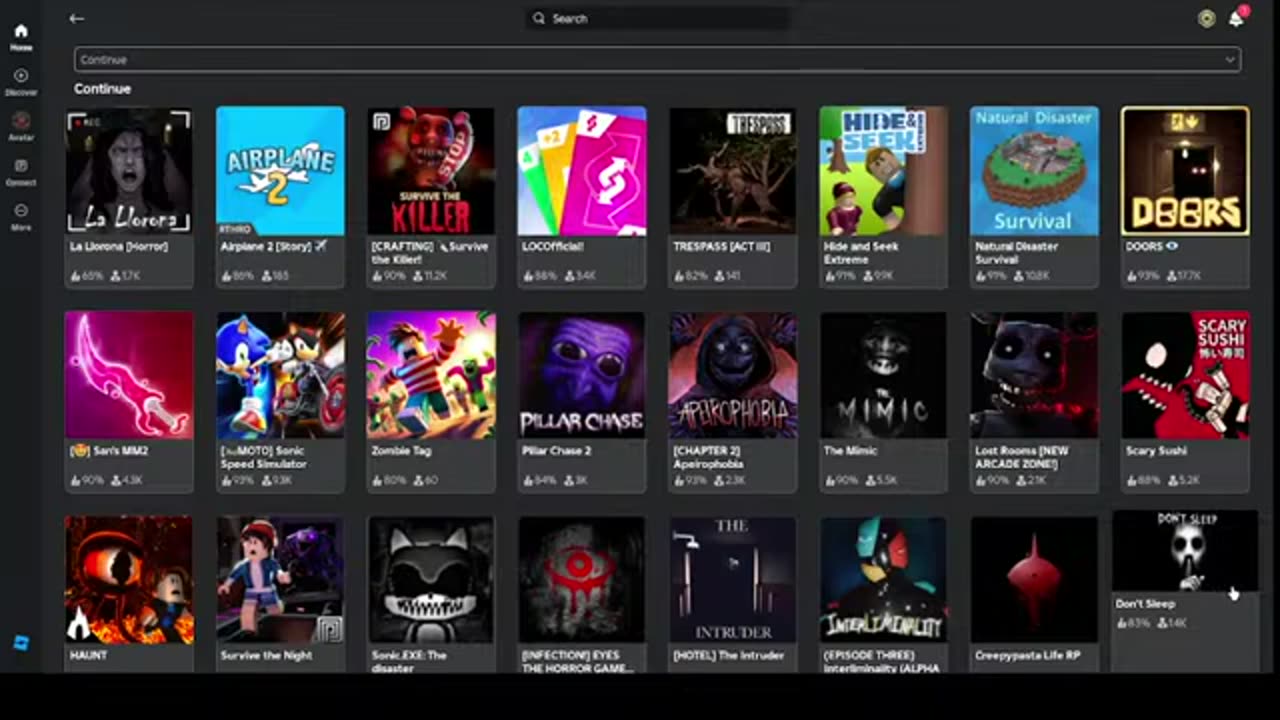Open the Lost Rooms game thumbnail

(x=1034, y=375)
